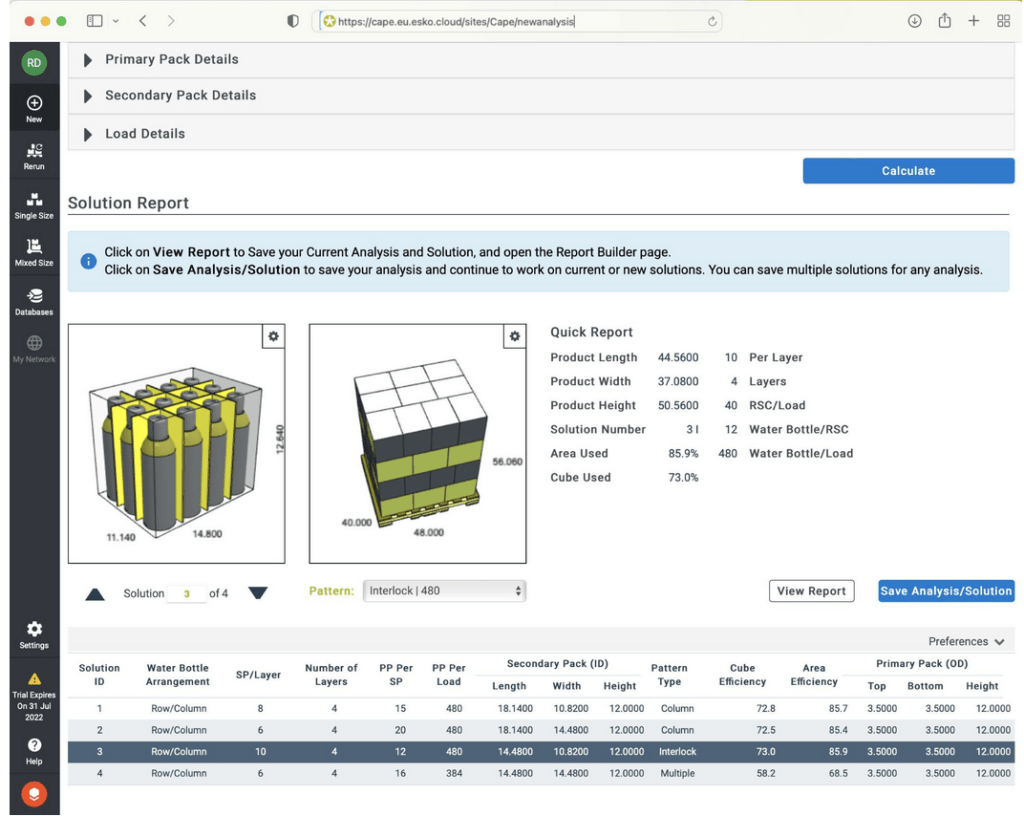This screenshot has height=816, width=1024.
Task: Open the Rerun sidebar icon
Action: [34, 155]
